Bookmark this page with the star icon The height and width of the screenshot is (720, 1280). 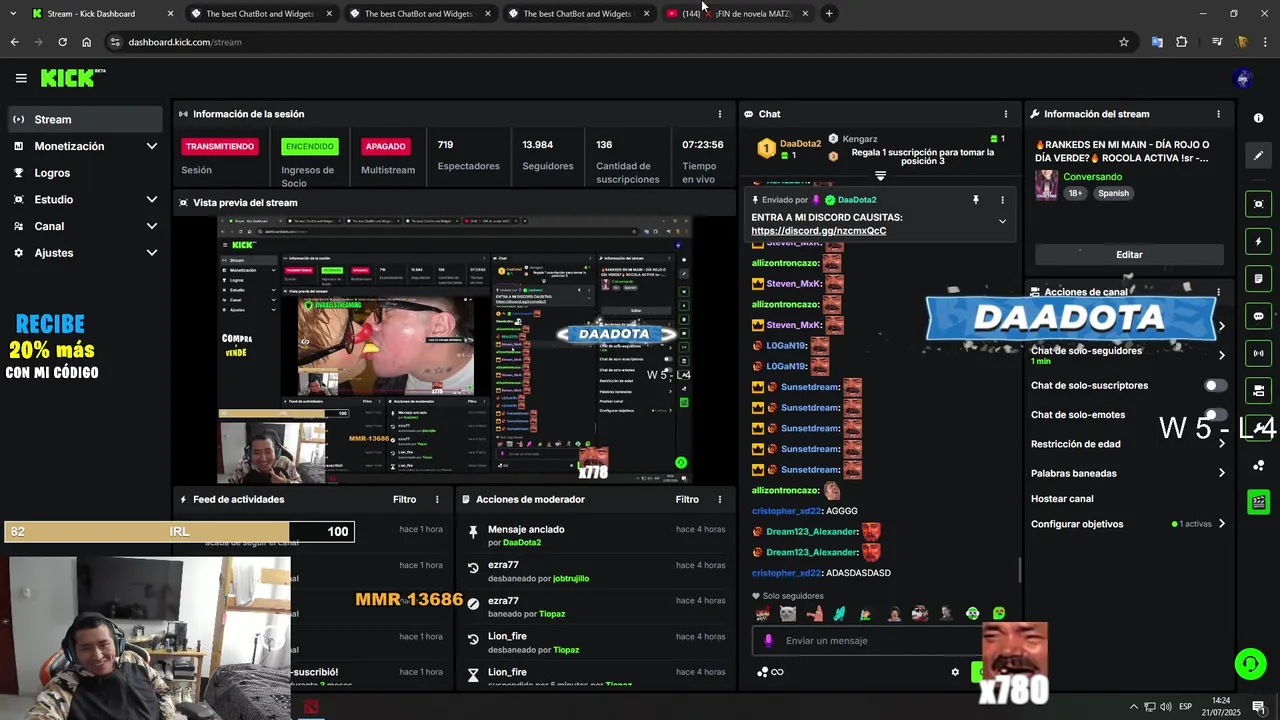click(x=1124, y=42)
